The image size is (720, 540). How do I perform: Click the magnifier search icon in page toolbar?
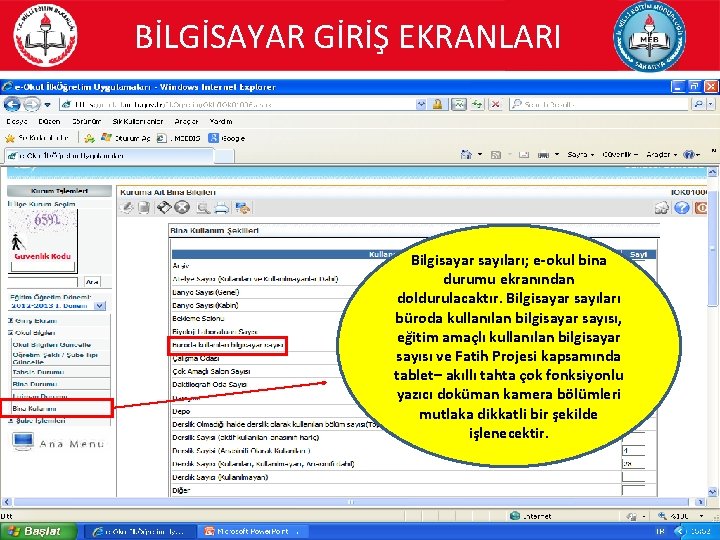pyautogui.click(x=203, y=208)
